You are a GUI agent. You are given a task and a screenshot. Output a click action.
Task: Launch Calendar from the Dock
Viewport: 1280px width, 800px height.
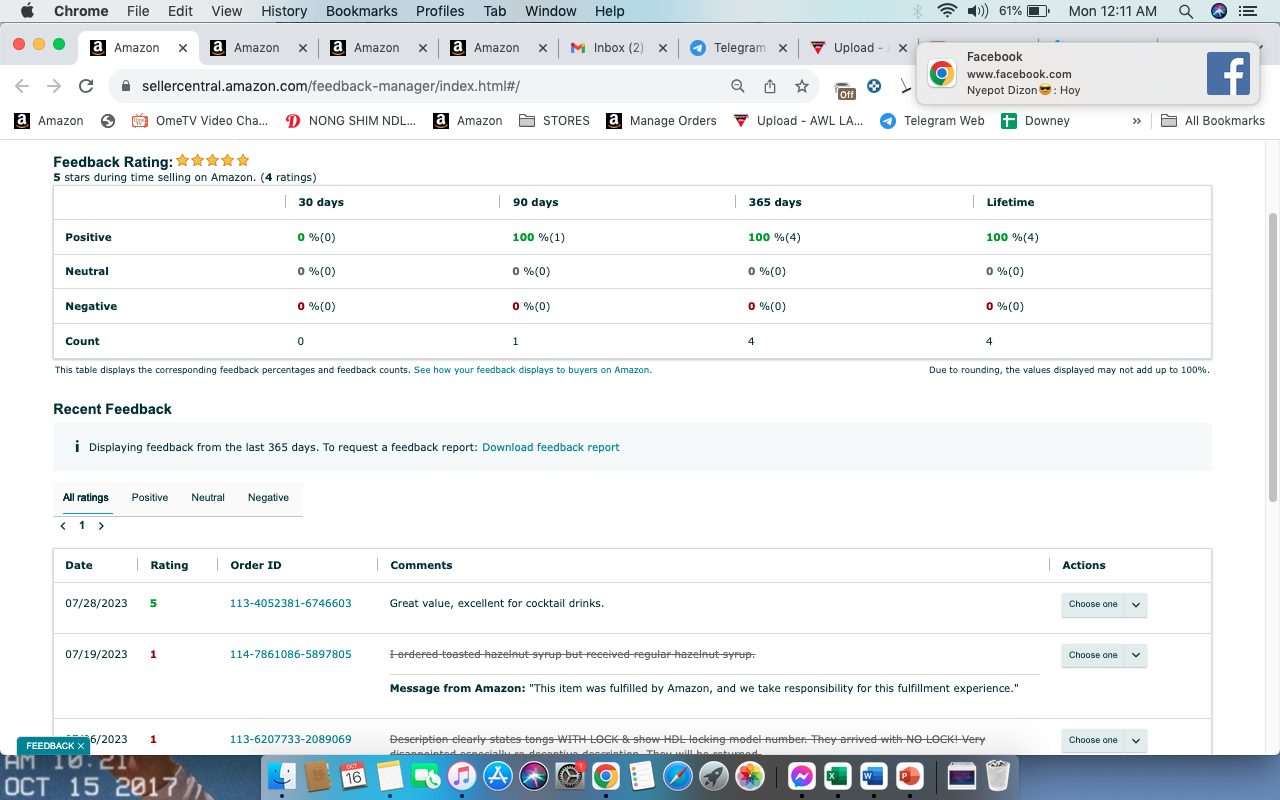353,776
